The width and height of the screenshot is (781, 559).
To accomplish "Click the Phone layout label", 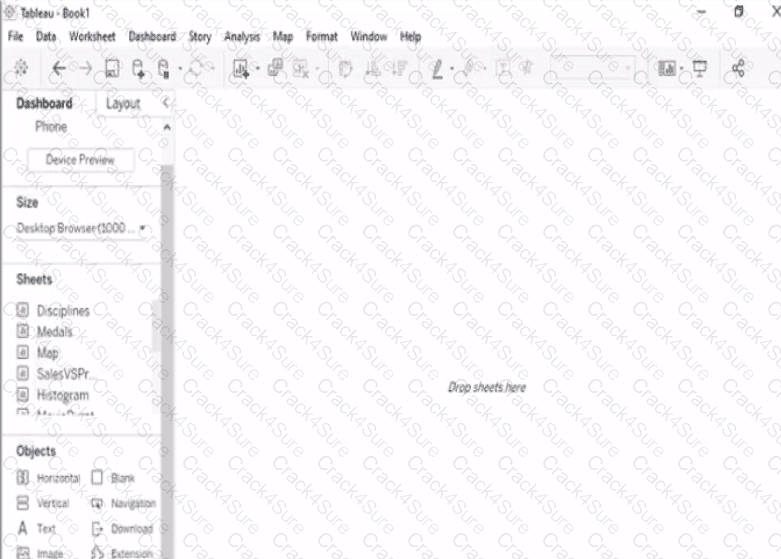I will [x=51, y=127].
